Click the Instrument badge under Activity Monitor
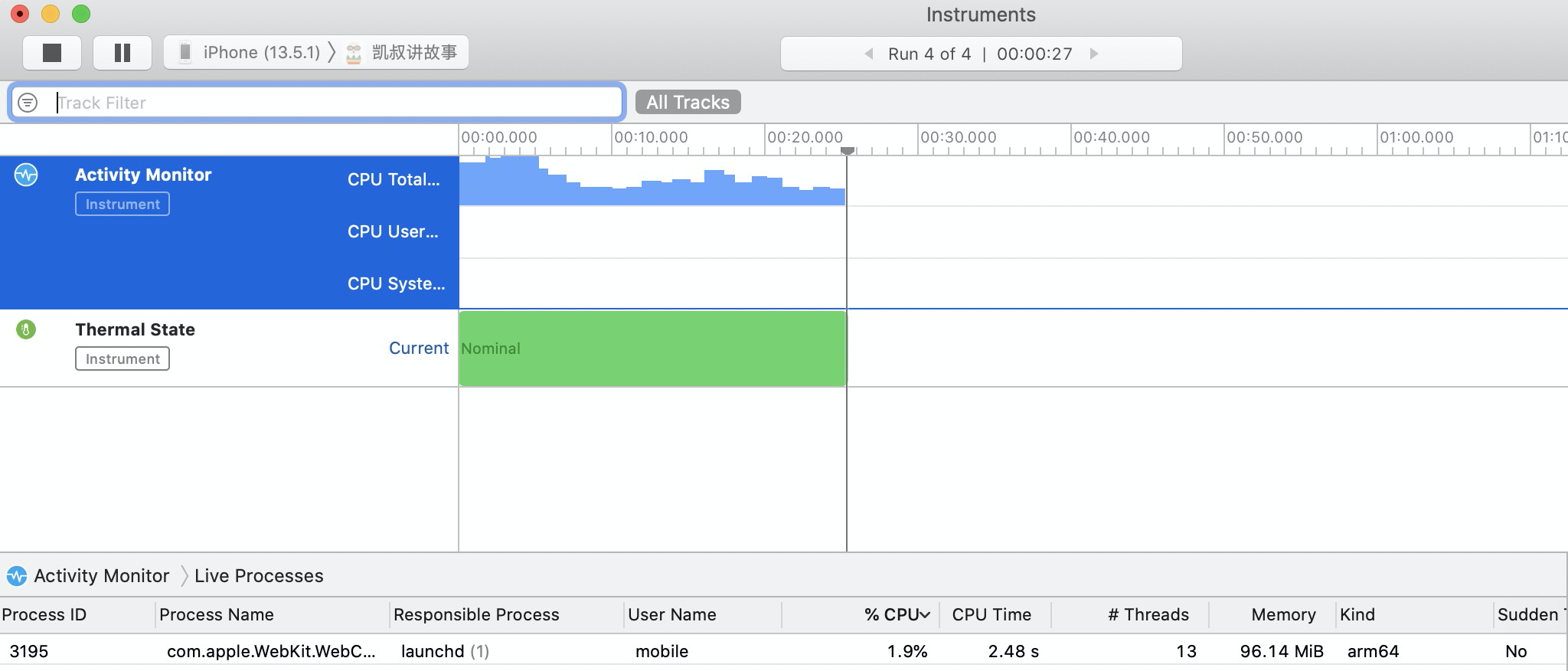Viewport: 1568px width, 671px height. click(x=122, y=204)
